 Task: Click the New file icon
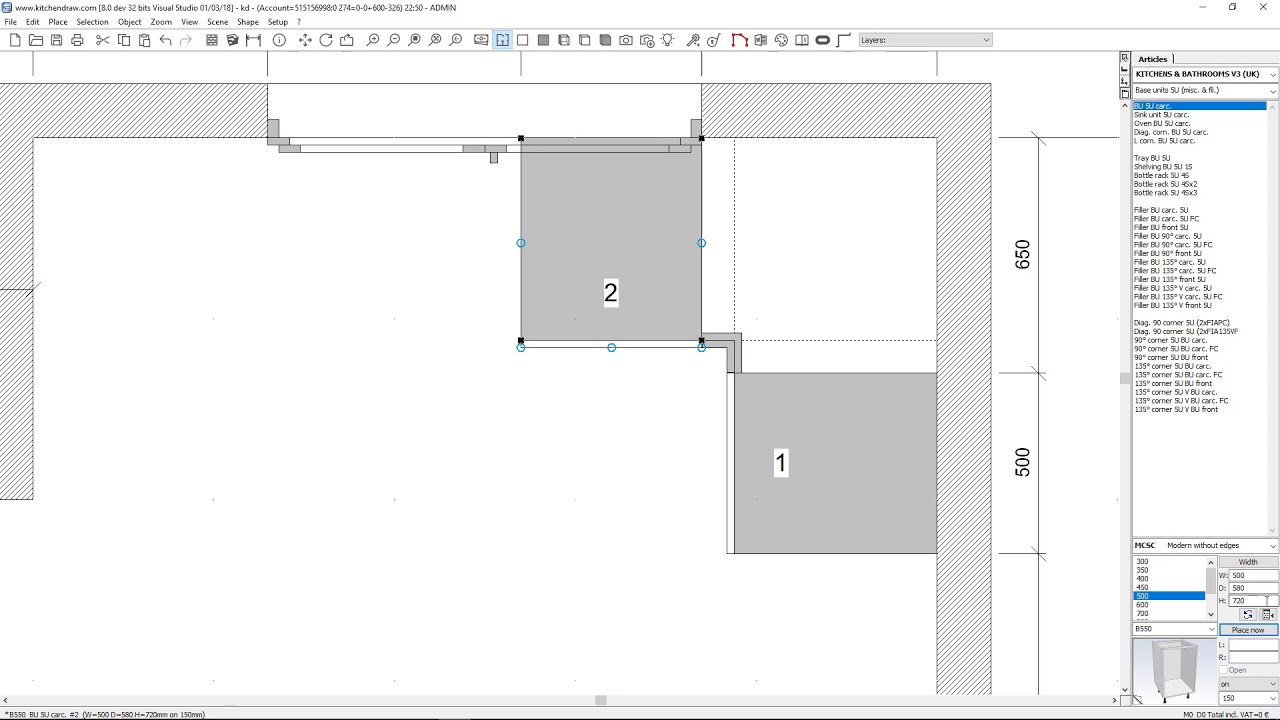[15, 40]
